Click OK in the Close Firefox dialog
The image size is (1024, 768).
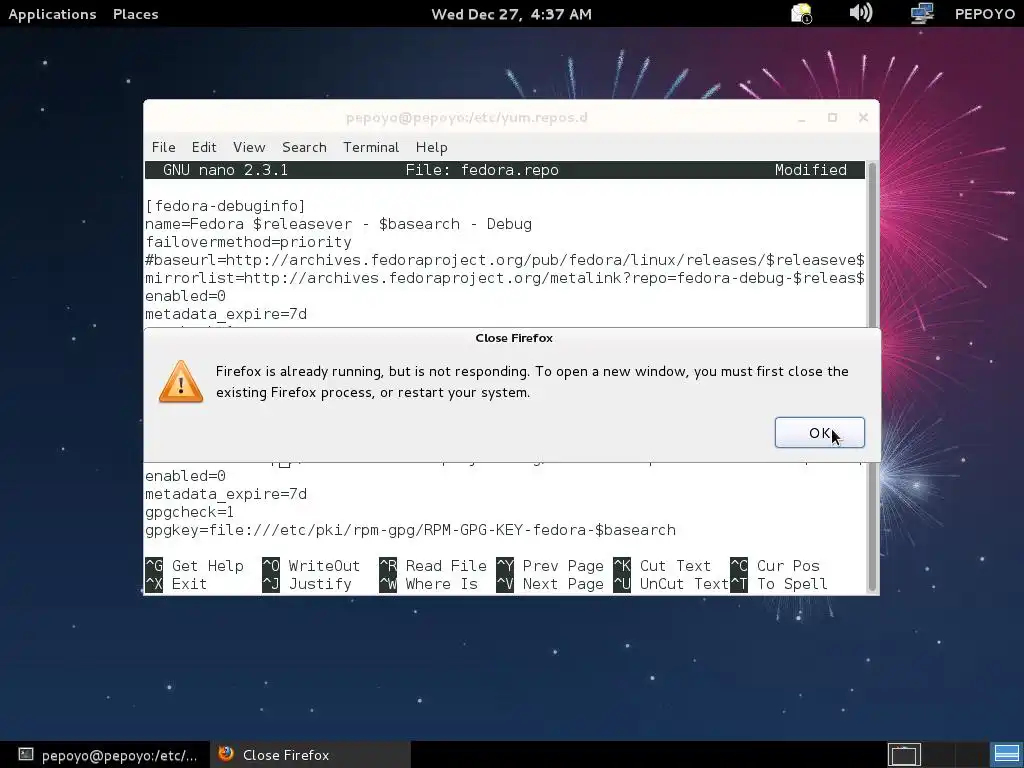point(820,432)
